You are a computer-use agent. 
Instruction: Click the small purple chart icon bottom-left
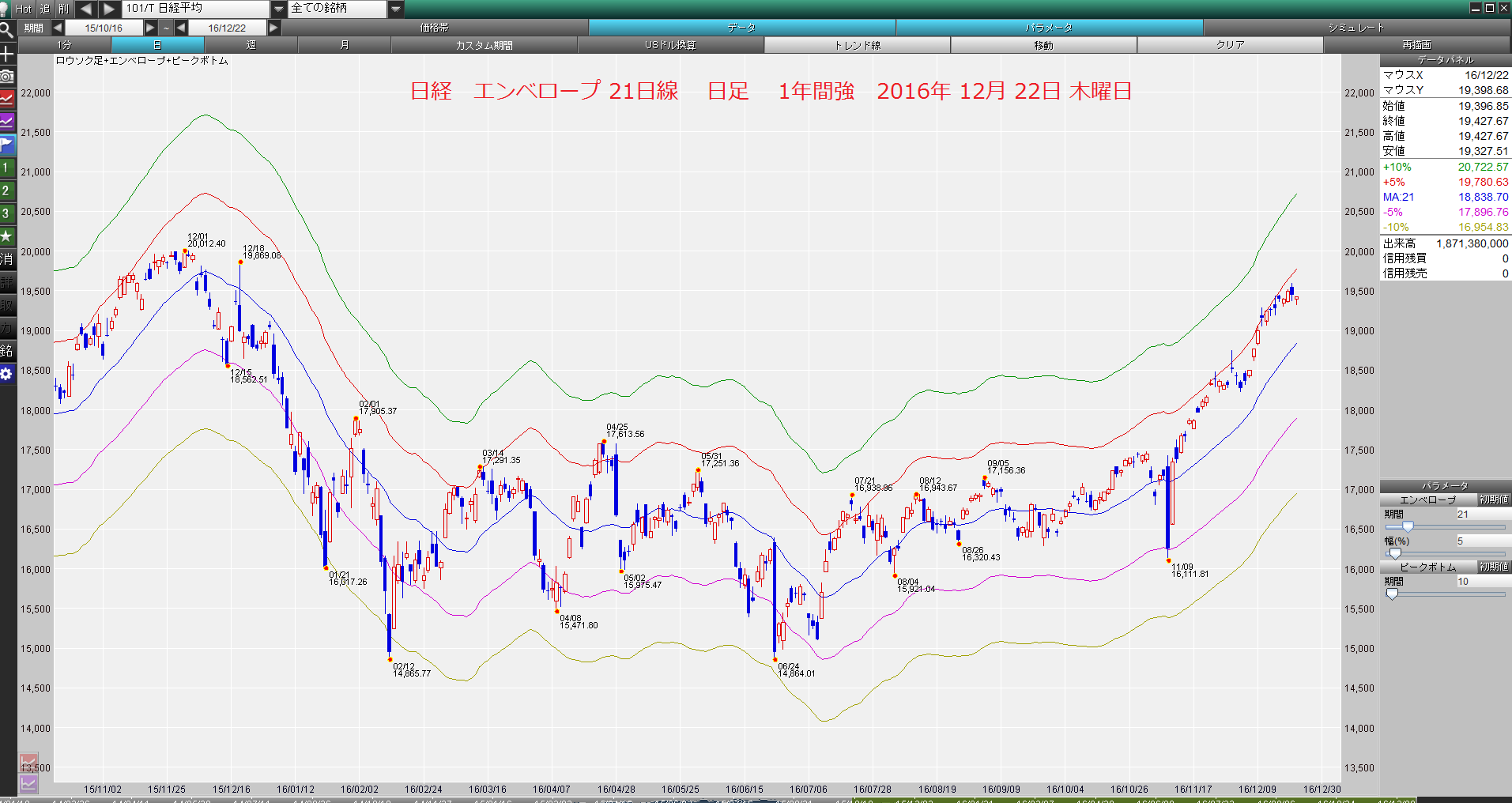pyautogui.click(x=28, y=784)
